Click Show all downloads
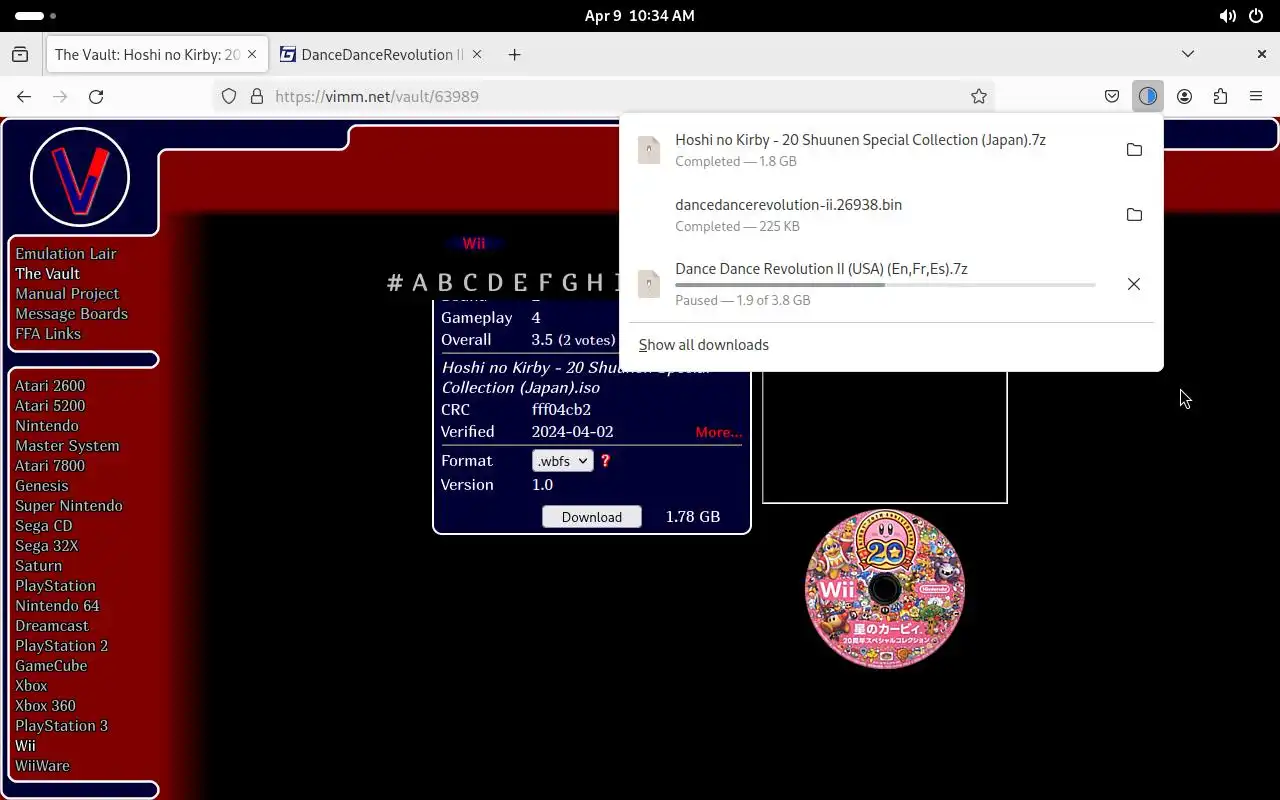This screenshot has width=1280, height=800. (704, 345)
